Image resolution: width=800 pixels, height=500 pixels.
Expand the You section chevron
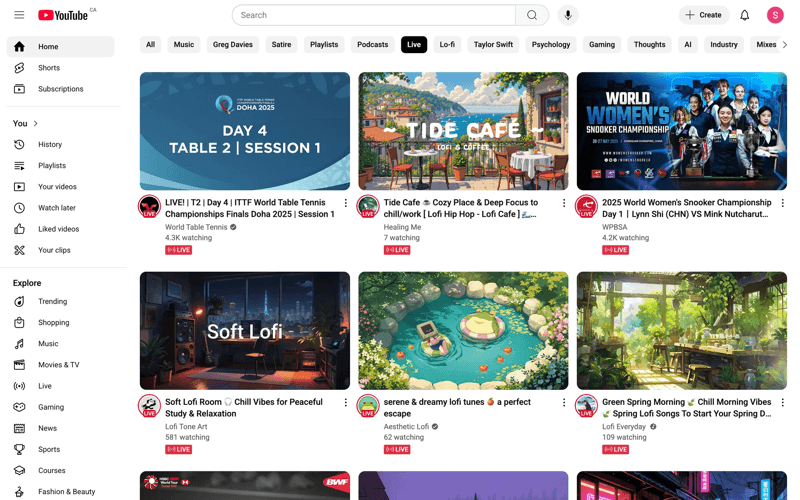pos(36,123)
